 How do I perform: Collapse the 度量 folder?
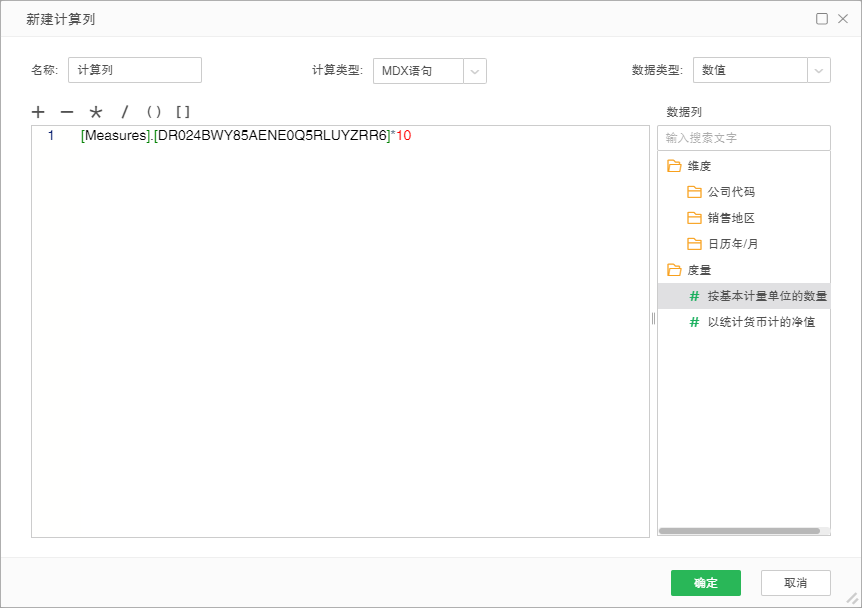[x=675, y=270]
